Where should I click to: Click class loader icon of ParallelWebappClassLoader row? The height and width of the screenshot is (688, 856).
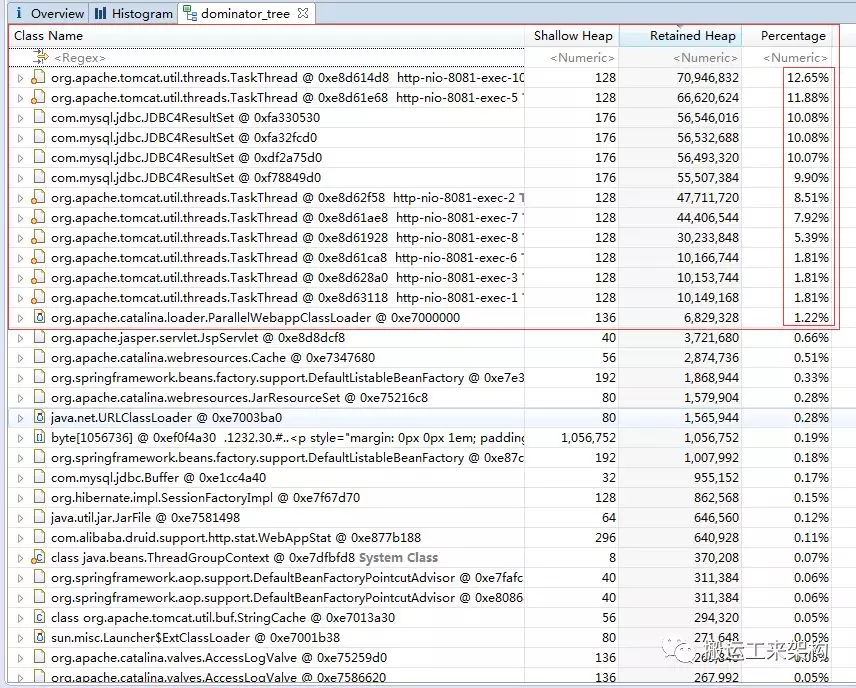click(x=39, y=317)
